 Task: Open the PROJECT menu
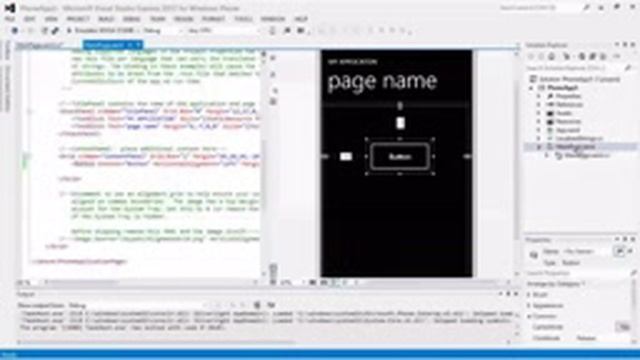(78, 19)
